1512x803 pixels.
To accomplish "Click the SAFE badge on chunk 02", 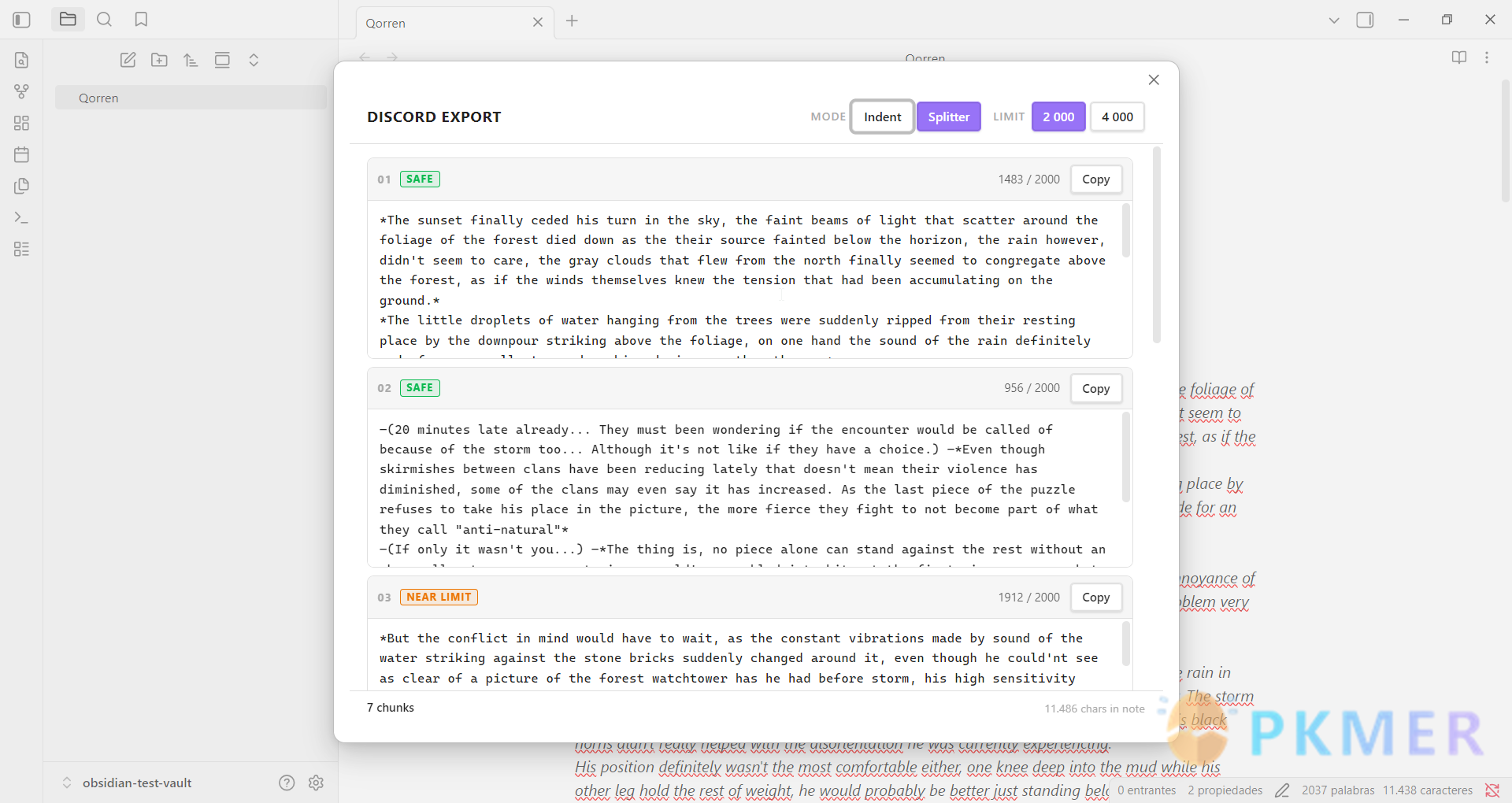I will [x=420, y=387].
